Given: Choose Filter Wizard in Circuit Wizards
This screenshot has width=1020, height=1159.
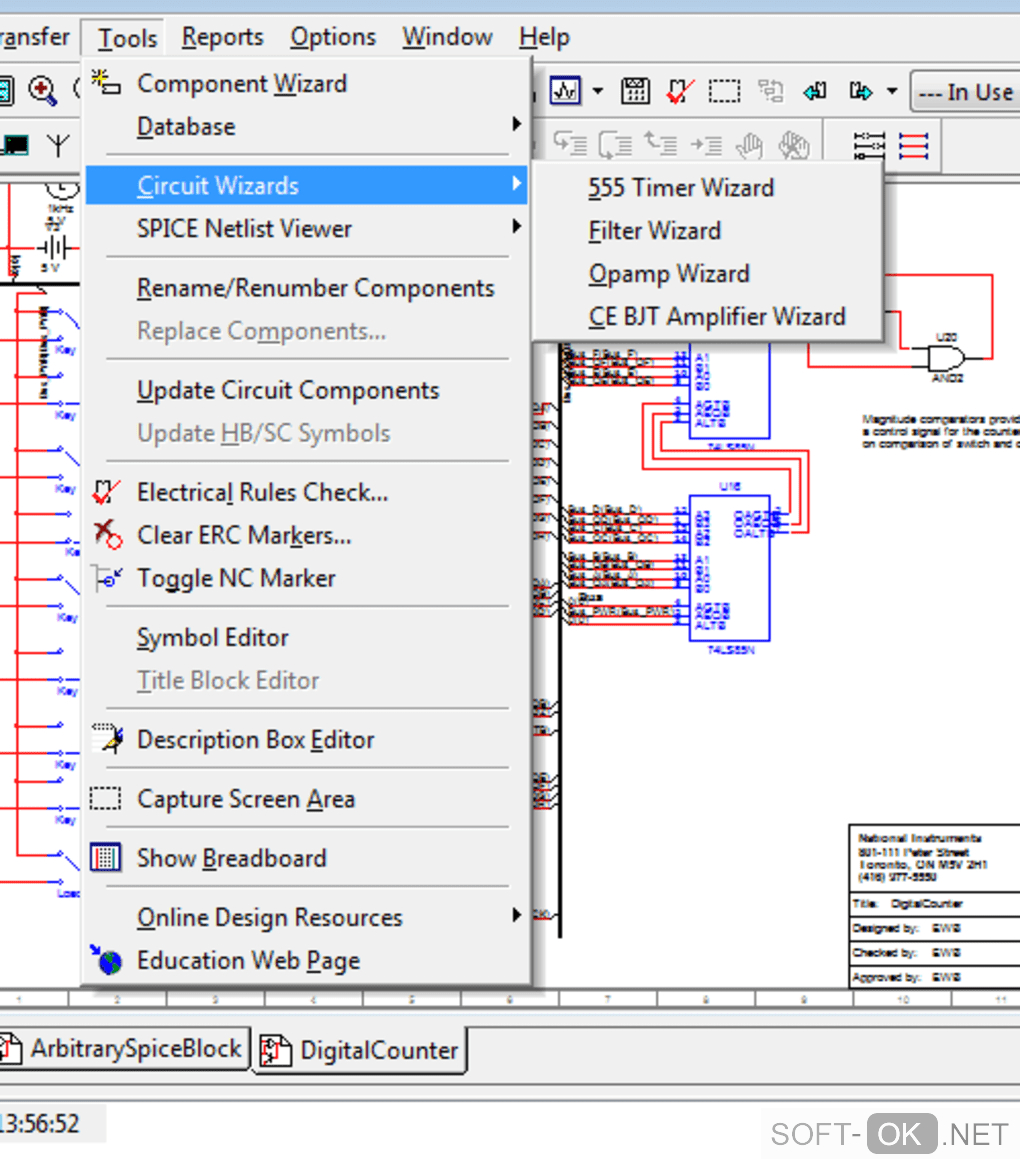Looking at the screenshot, I should coord(654,231).
